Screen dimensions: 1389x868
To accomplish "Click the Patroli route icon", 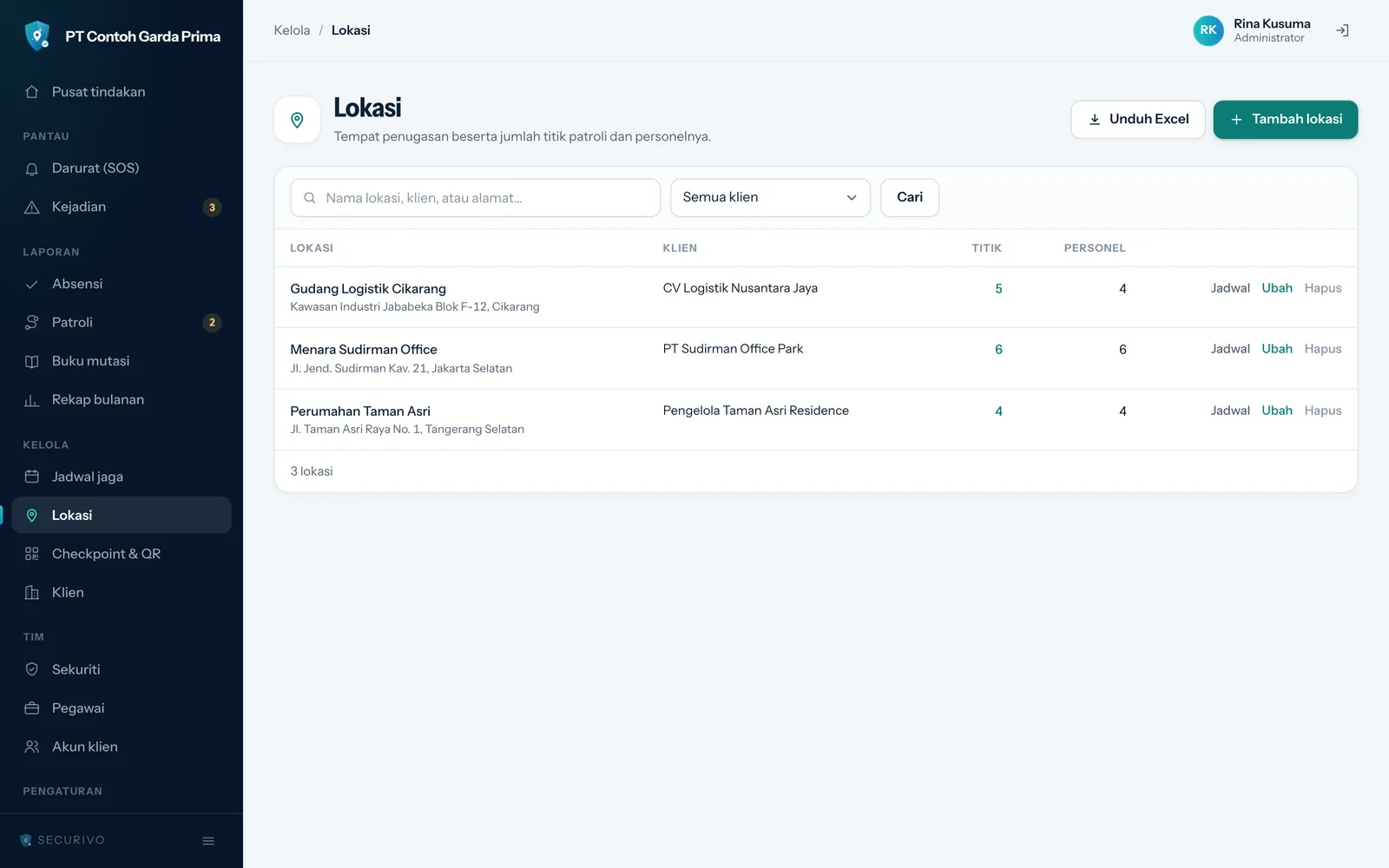I will (x=32, y=323).
